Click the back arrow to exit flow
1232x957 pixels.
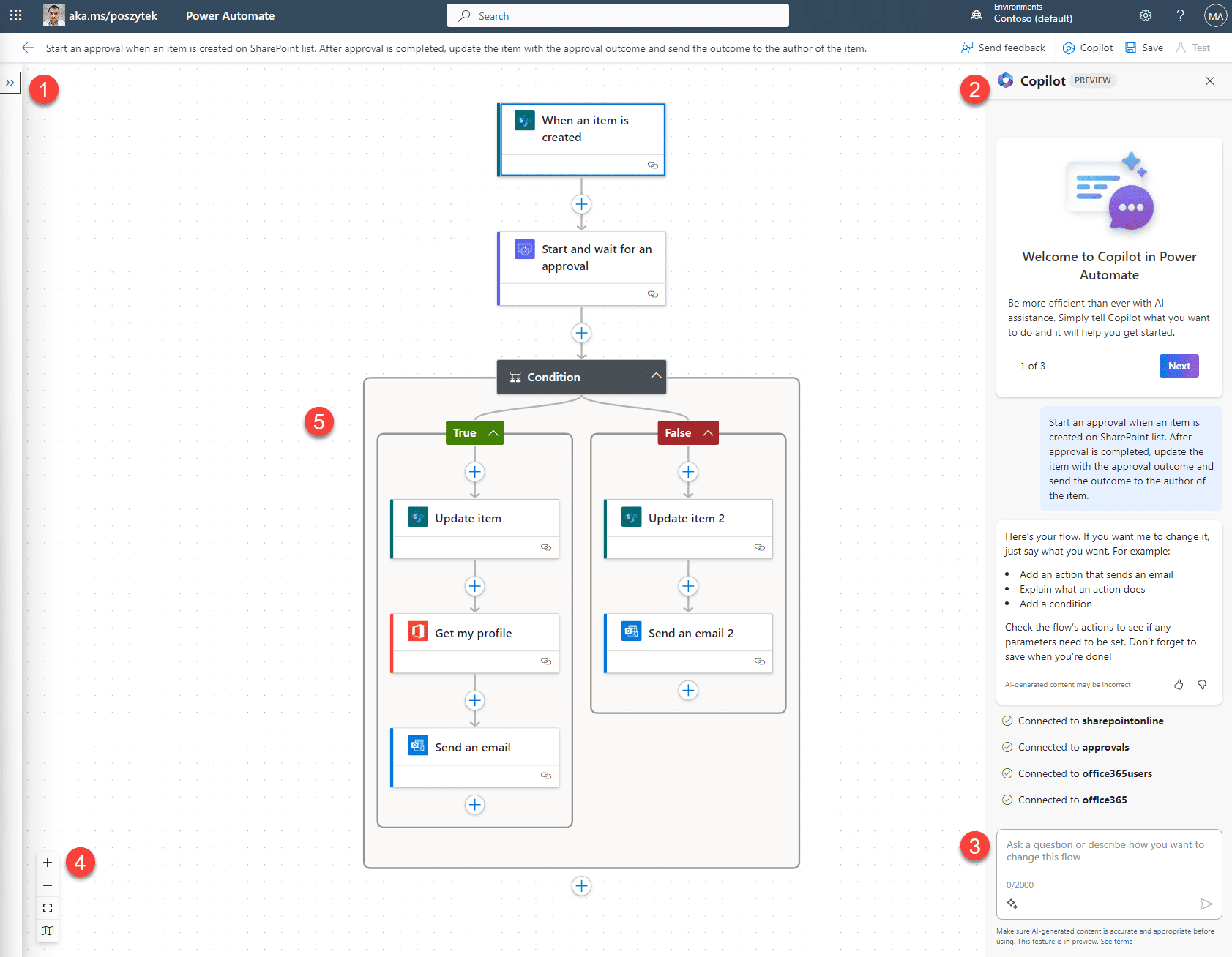[28, 48]
